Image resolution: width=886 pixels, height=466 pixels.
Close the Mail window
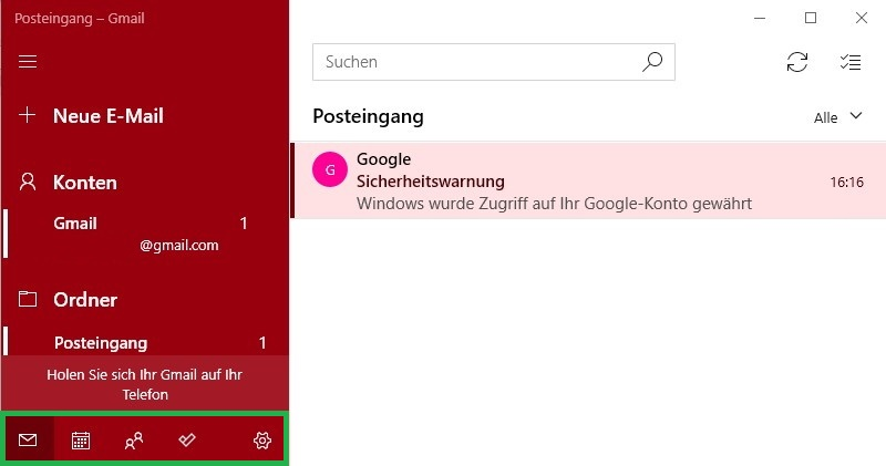pyautogui.click(x=861, y=18)
